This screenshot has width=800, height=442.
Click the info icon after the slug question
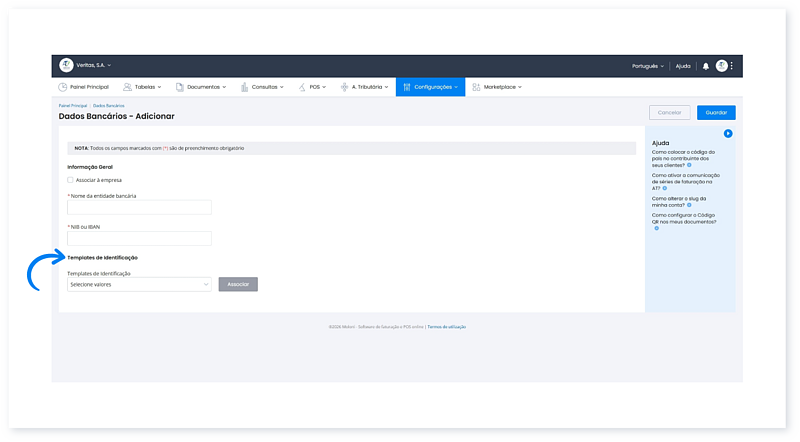point(690,204)
